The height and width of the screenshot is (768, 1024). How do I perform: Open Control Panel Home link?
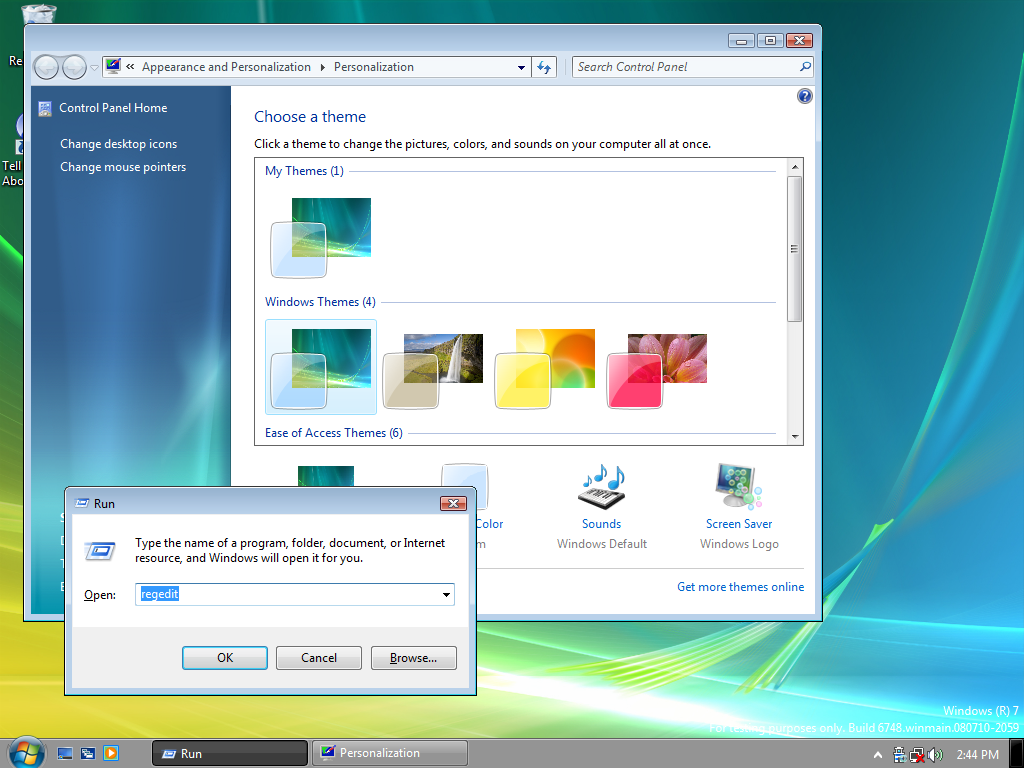tap(113, 108)
